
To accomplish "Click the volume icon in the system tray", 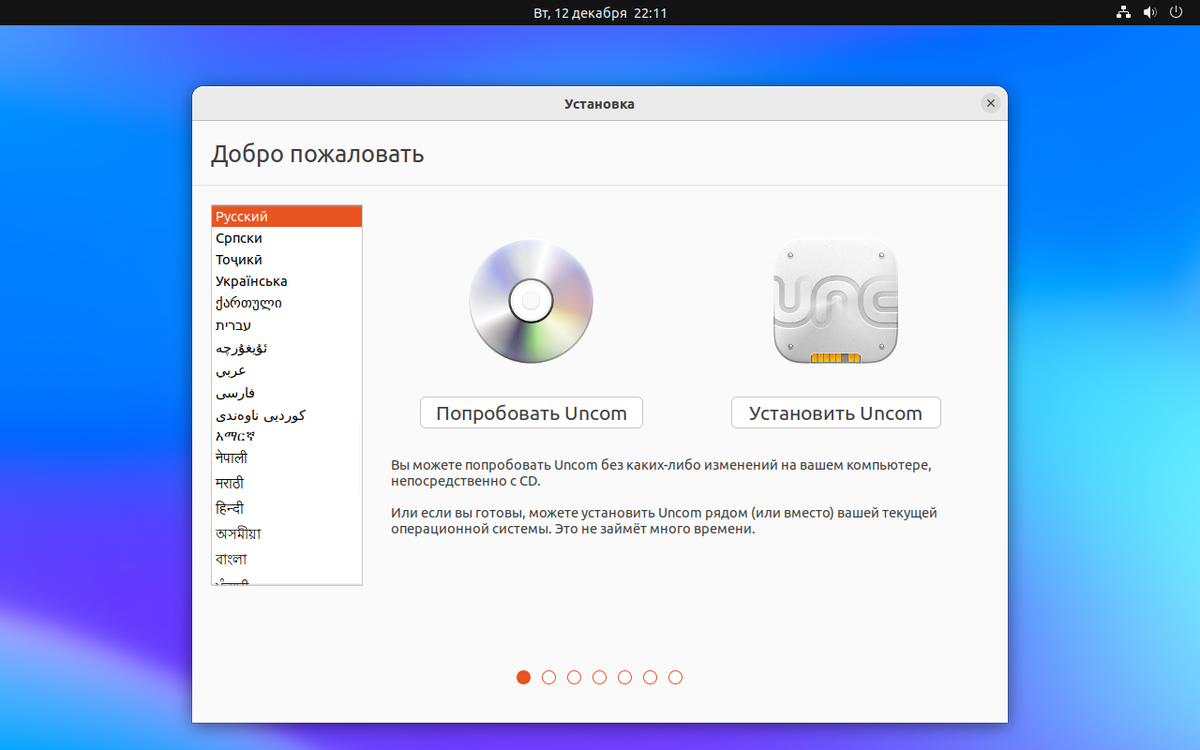I will 1149,13.
